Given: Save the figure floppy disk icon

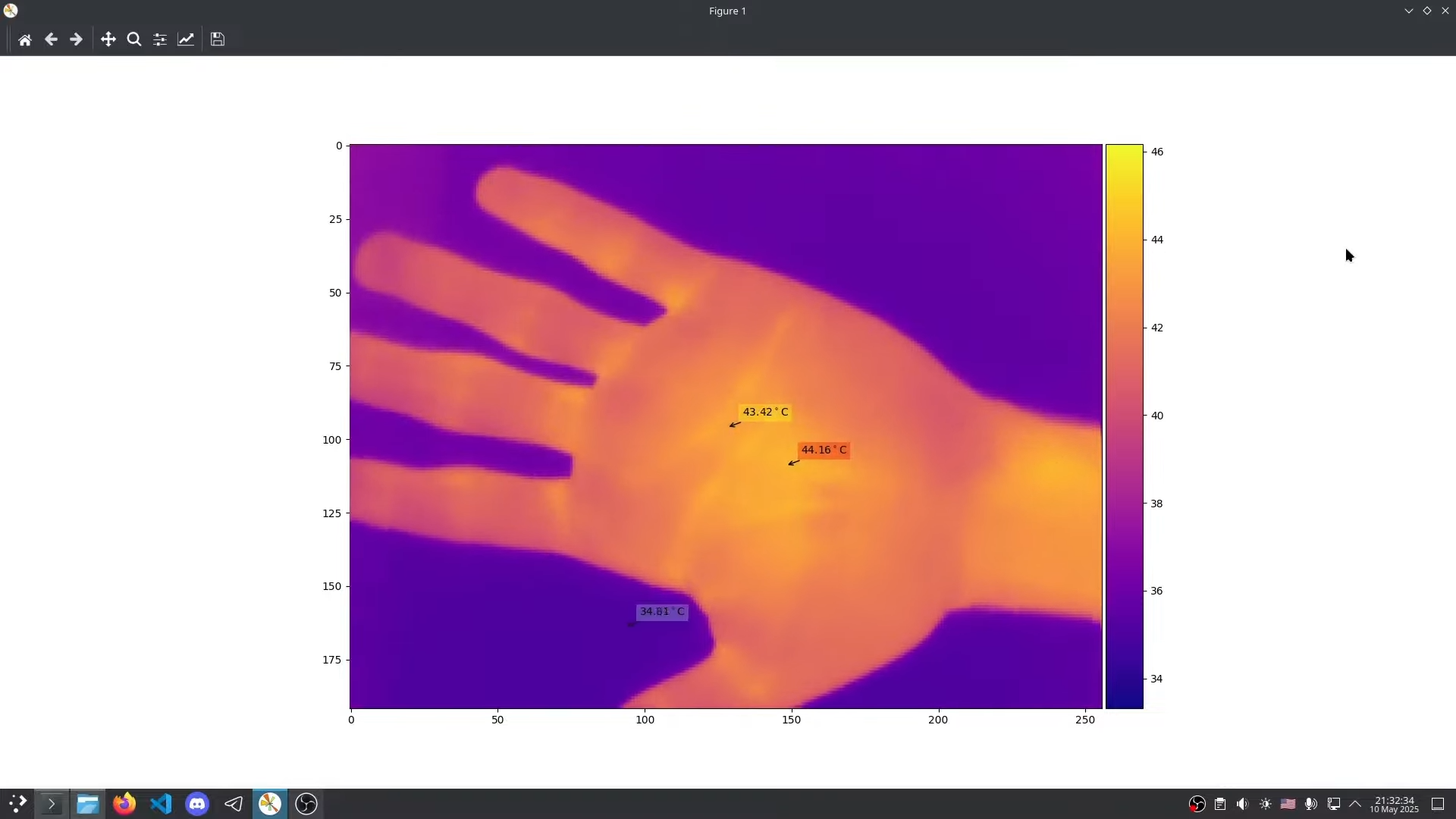Looking at the screenshot, I should click(x=218, y=39).
